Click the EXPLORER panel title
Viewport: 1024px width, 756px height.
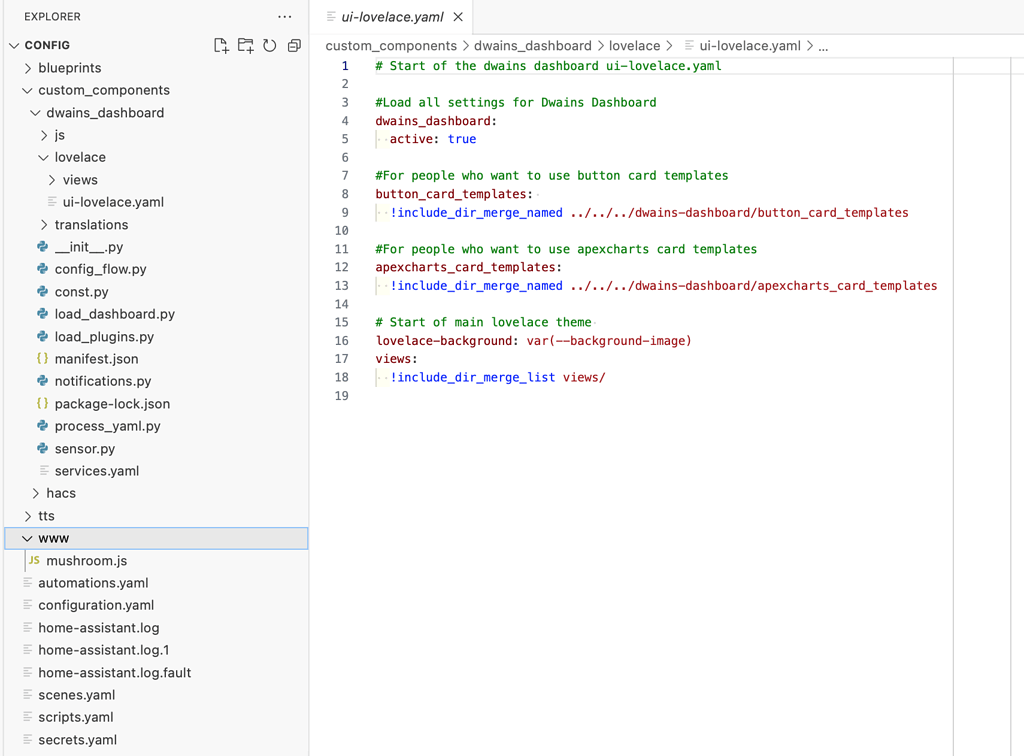pyautogui.click(x=52, y=17)
